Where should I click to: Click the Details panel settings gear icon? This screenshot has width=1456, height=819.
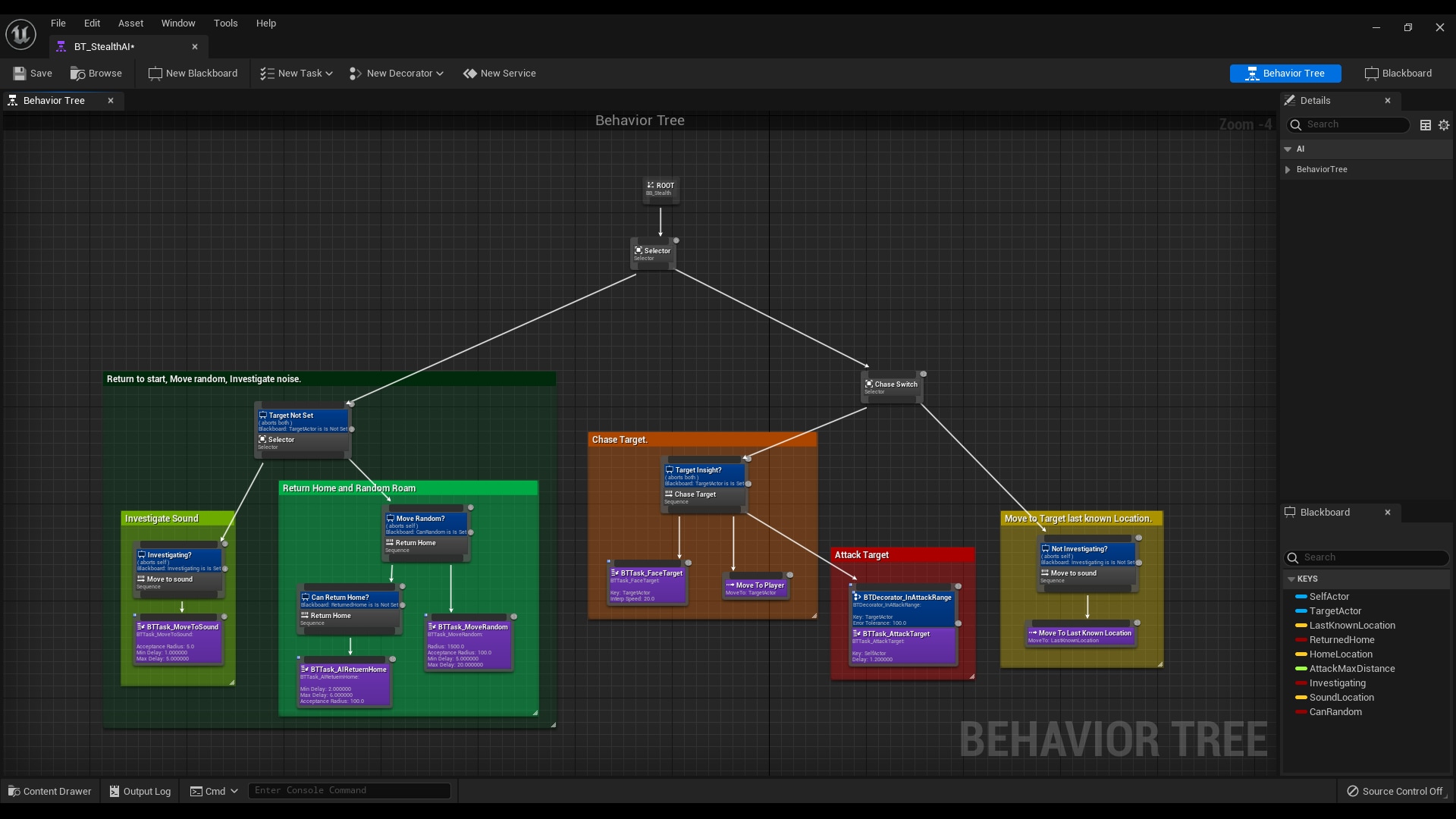pyautogui.click(x=1443, y=125)
